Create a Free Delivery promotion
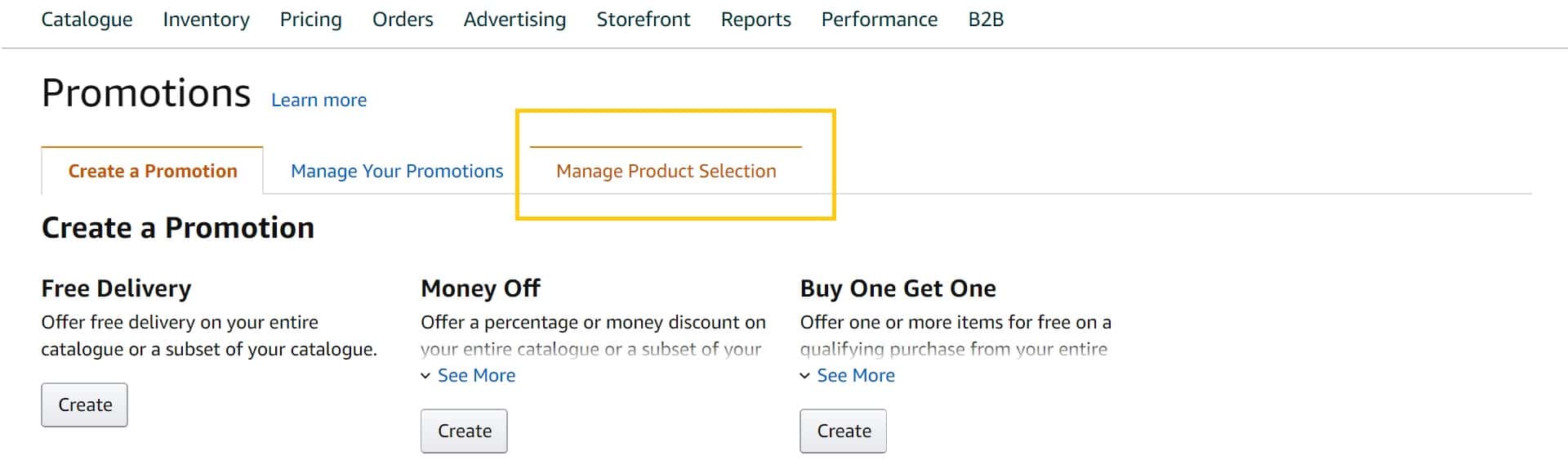1568x474 pixels. coord(85,405)
